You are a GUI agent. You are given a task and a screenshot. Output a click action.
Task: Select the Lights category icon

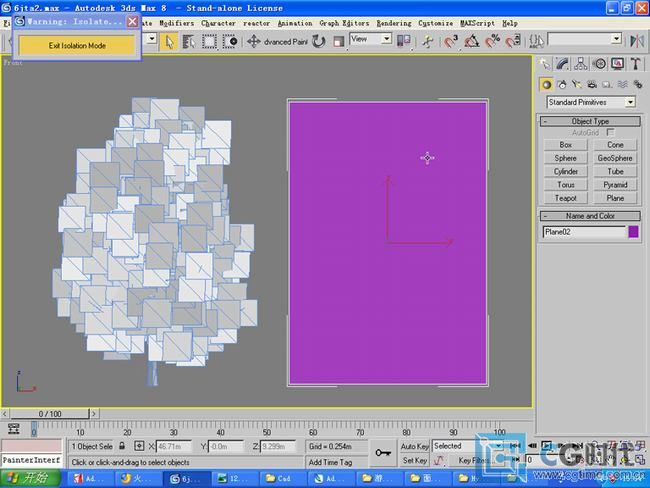(577, 85)
